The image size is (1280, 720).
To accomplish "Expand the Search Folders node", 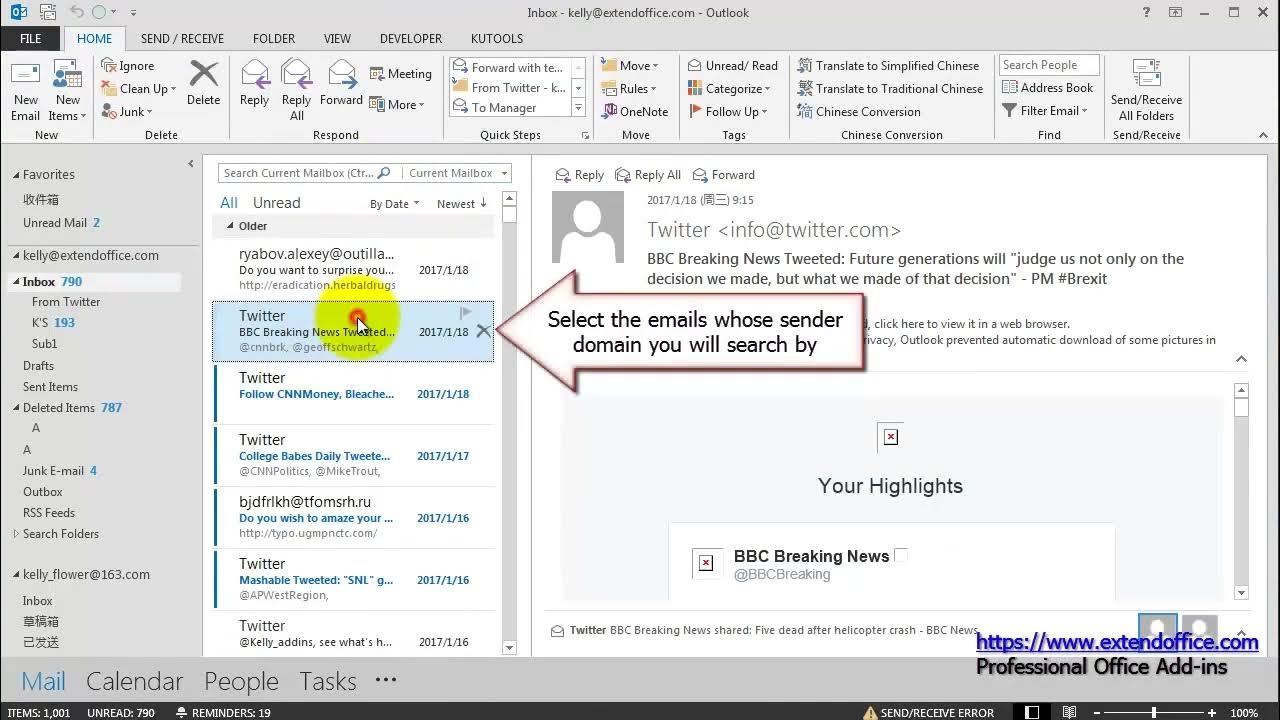I will 16,534.
